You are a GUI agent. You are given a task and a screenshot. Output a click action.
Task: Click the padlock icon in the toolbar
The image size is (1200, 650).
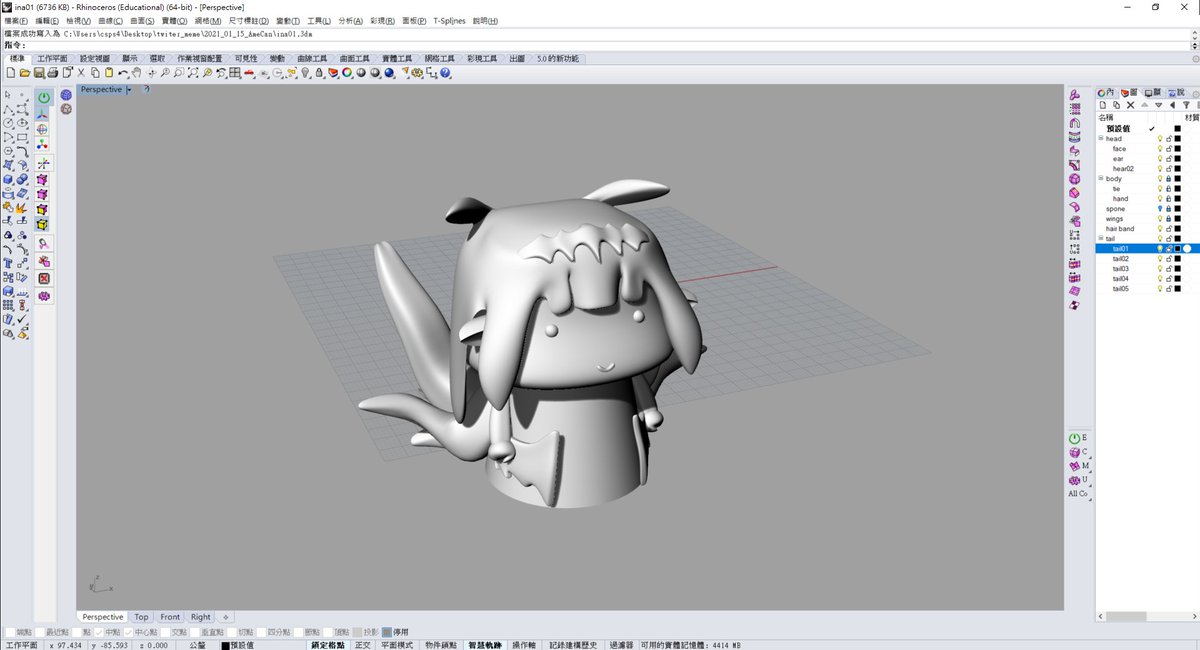point(319,73)
